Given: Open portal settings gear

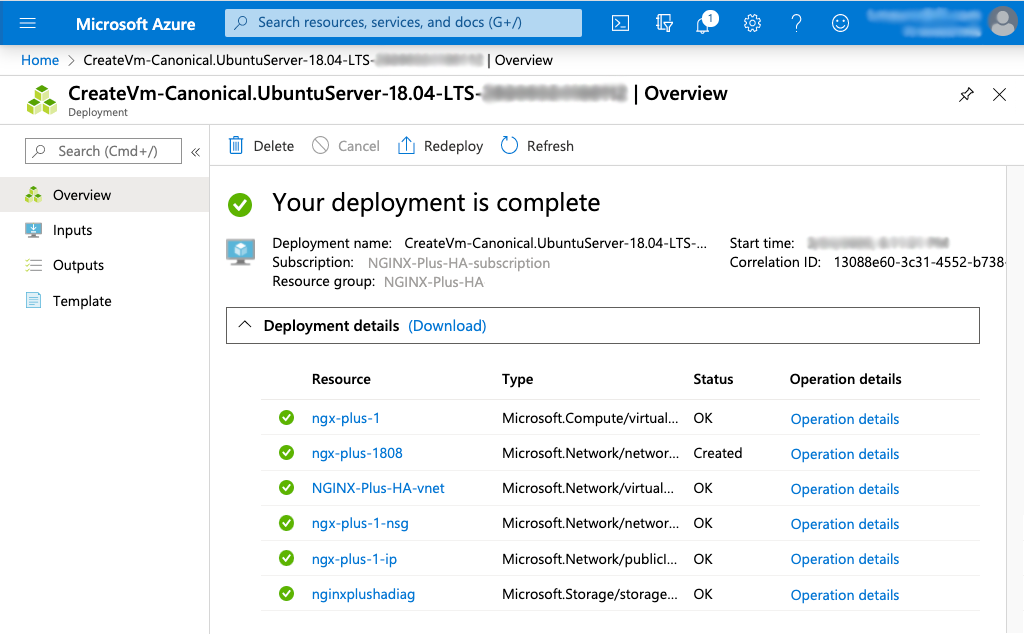Looking at the screenshot, I should point(752,22).
